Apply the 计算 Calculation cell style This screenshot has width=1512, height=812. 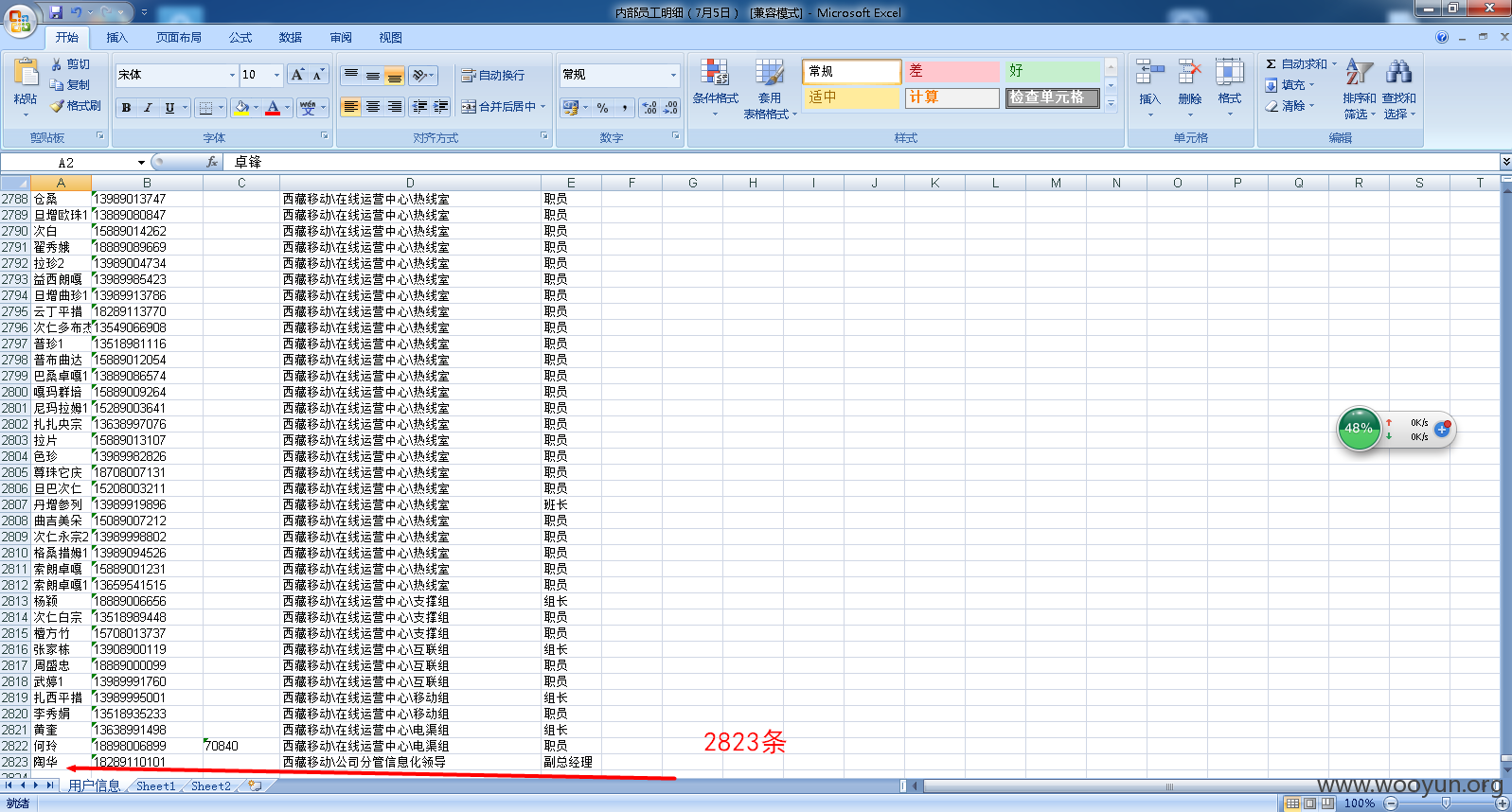click(x=952, y=97)
